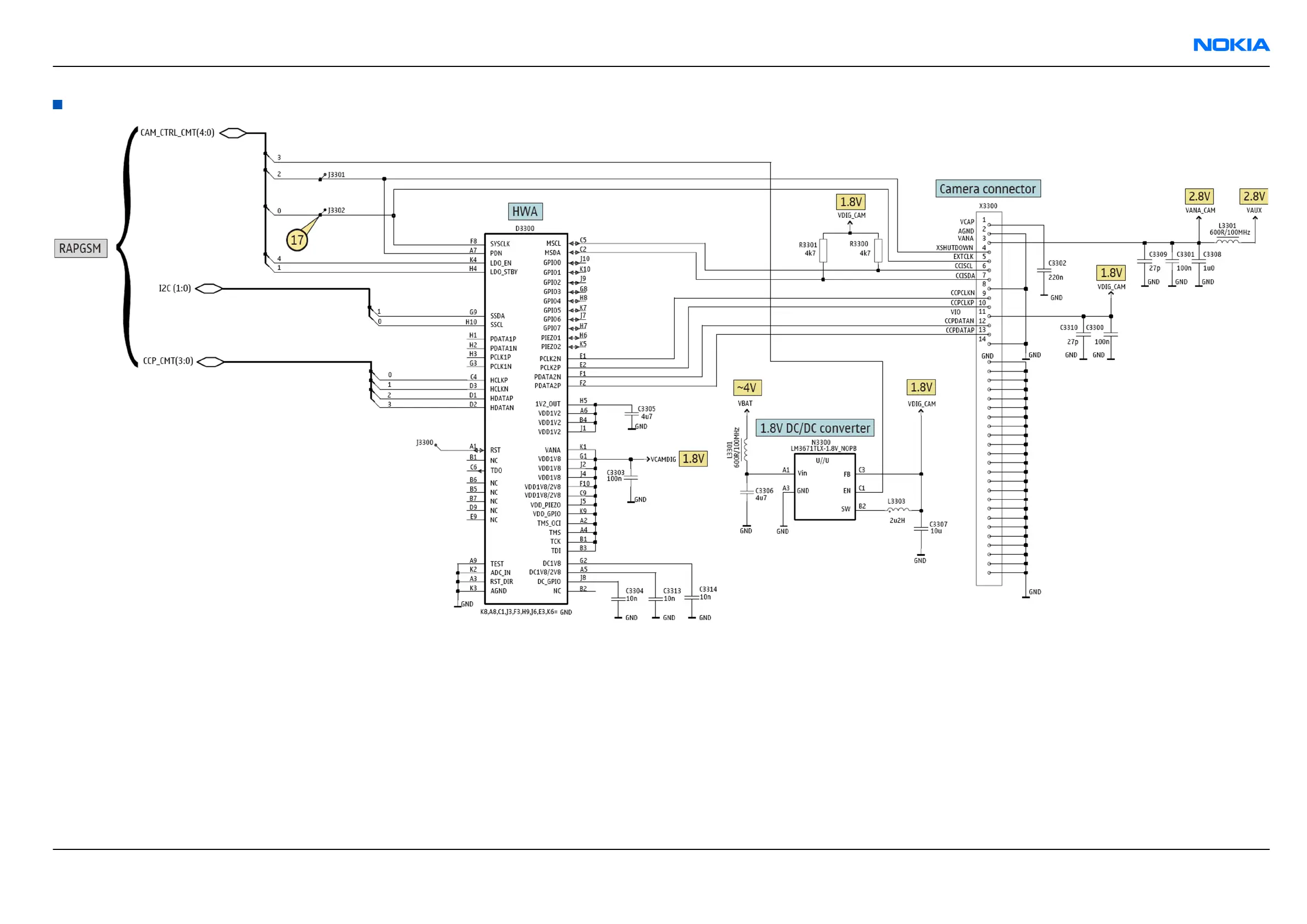Click capacitor label C3305
This screenshot has height=924, width=1307.
[x=646, y=409]
